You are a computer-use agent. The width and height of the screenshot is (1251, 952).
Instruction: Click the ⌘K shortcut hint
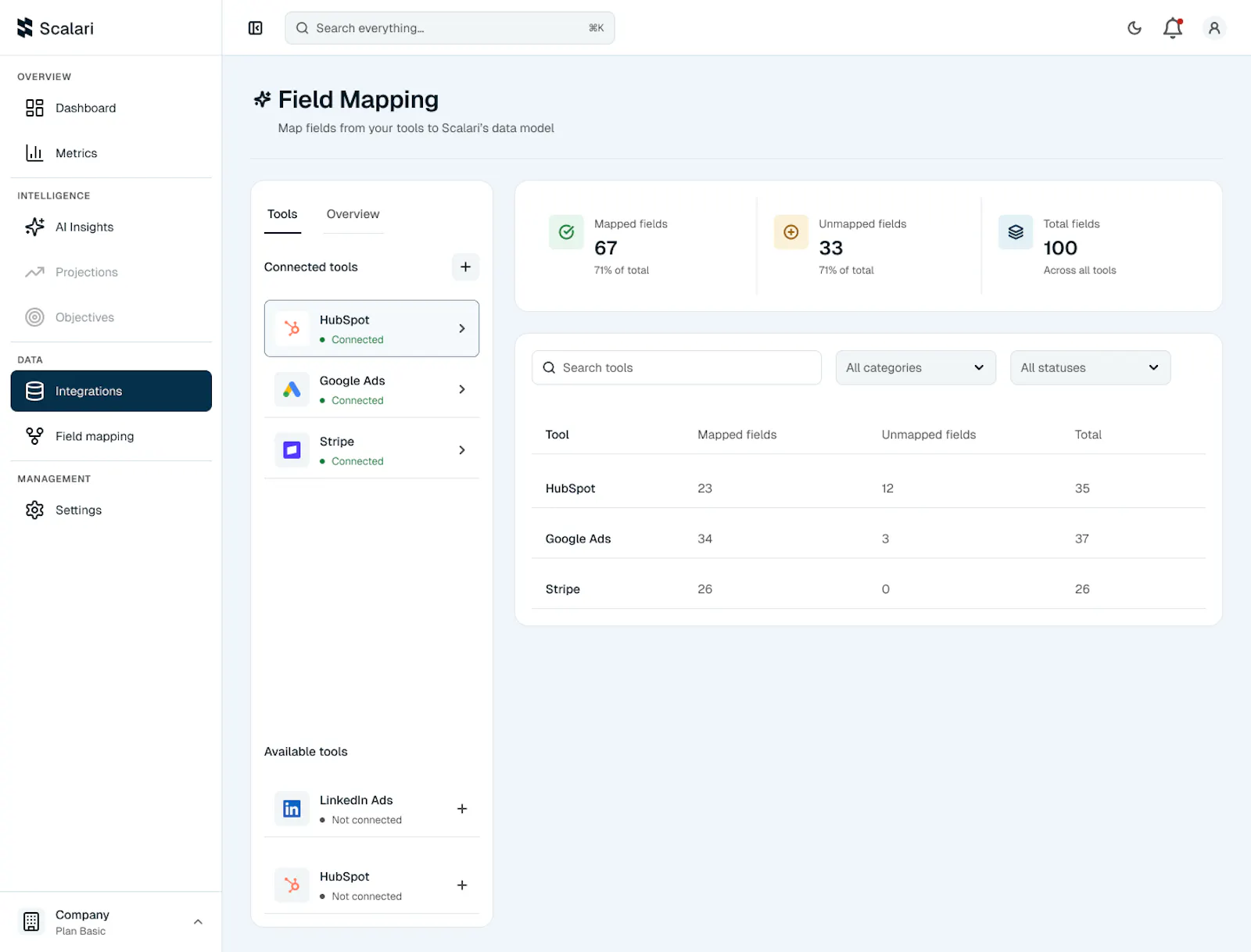point(596,28)
